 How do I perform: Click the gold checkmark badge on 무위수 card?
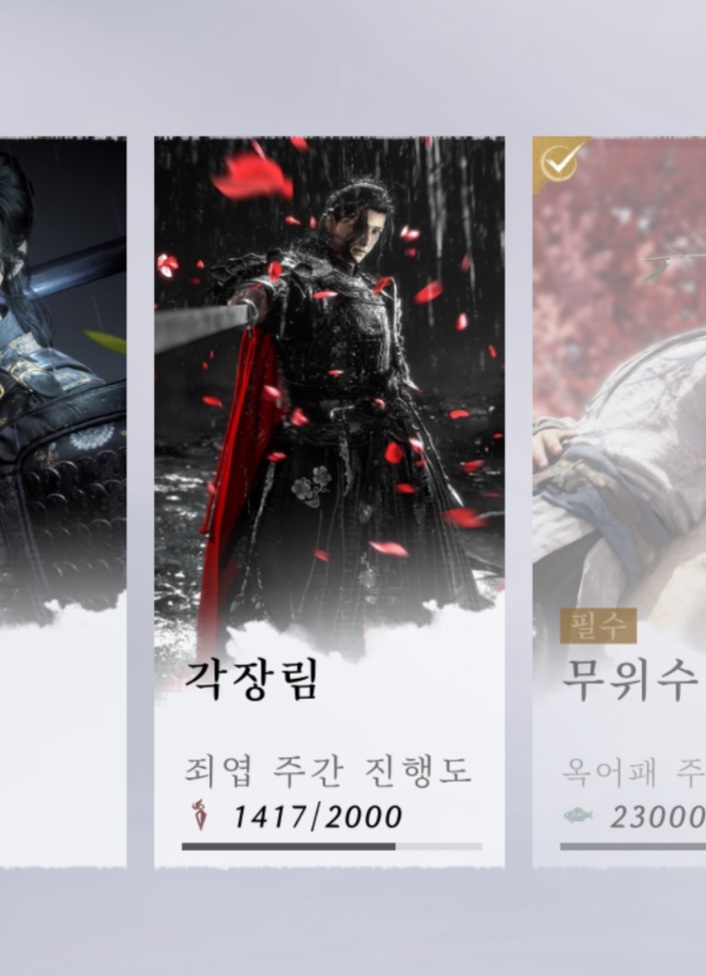pyautogui.click(x=558, y=163)
